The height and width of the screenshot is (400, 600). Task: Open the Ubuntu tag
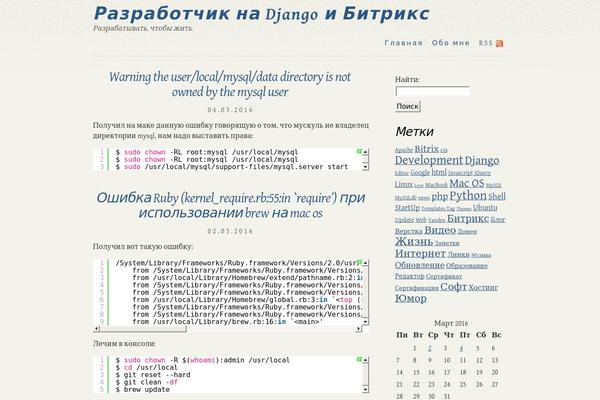485,207
